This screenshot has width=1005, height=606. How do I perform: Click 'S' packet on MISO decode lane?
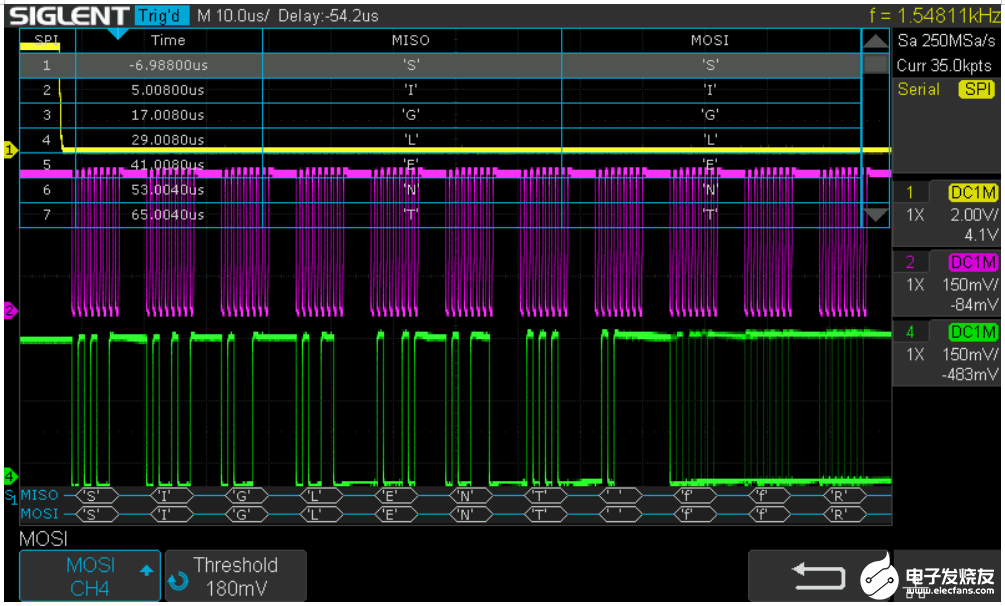tap(97, 495)
